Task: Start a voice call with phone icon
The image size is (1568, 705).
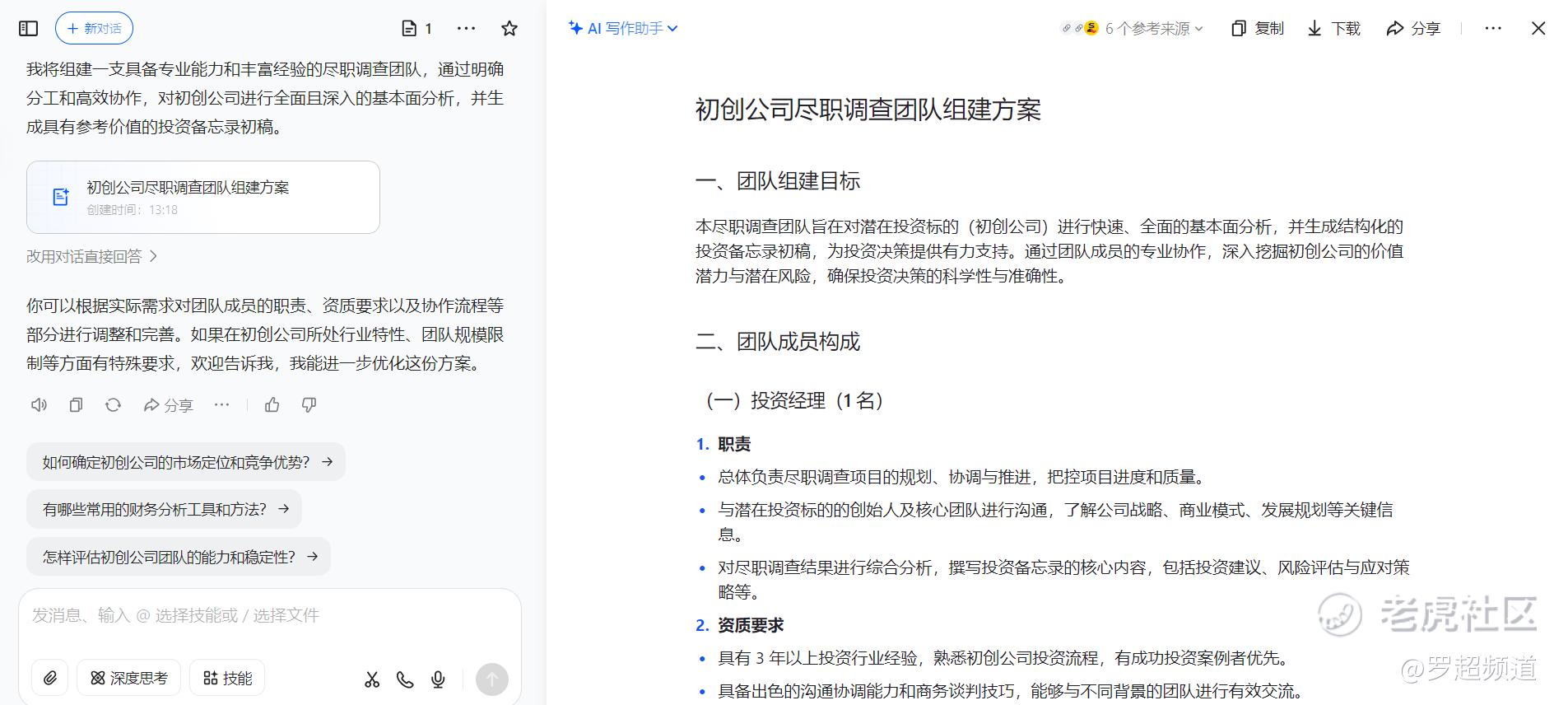Action: (x=405, y=679)
